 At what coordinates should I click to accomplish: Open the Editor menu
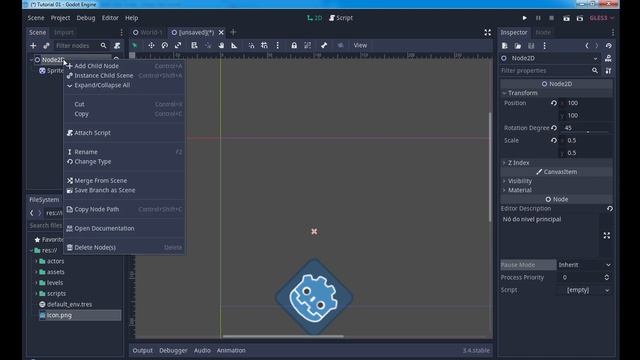click(110, 18)
